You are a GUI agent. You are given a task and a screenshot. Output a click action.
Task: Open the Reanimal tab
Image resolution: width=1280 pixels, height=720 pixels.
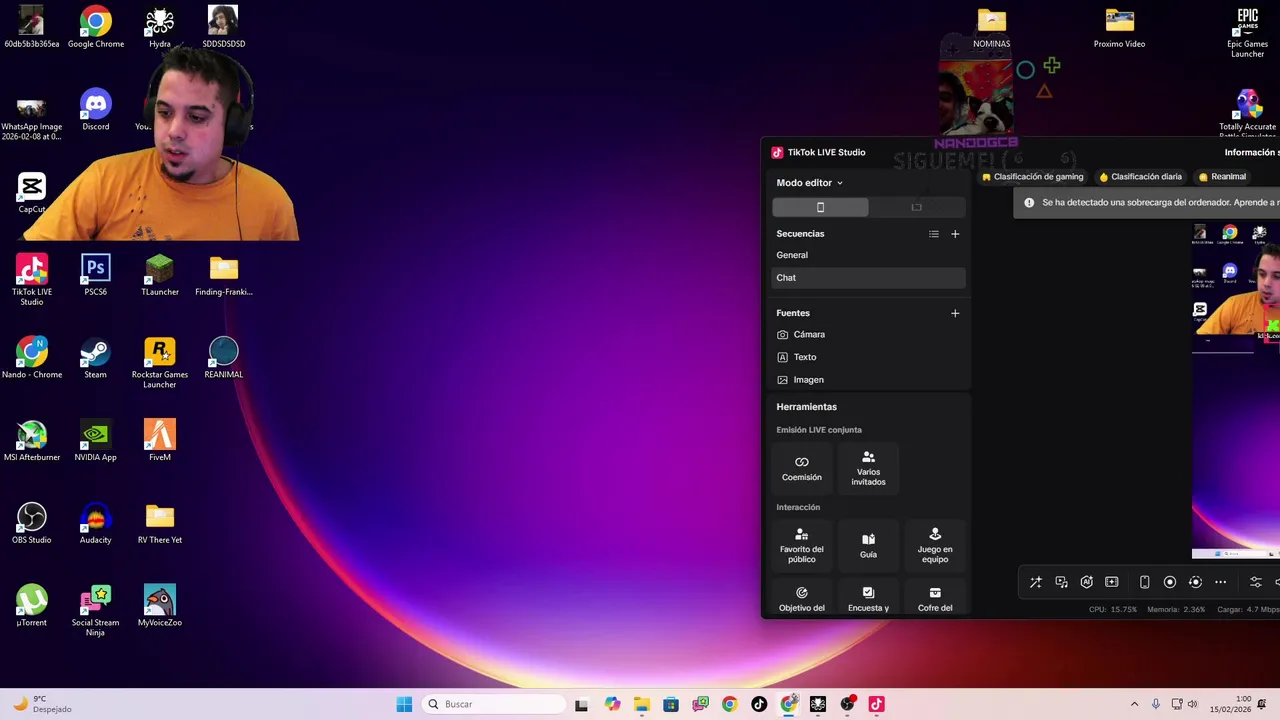(x=1222, y=177)
